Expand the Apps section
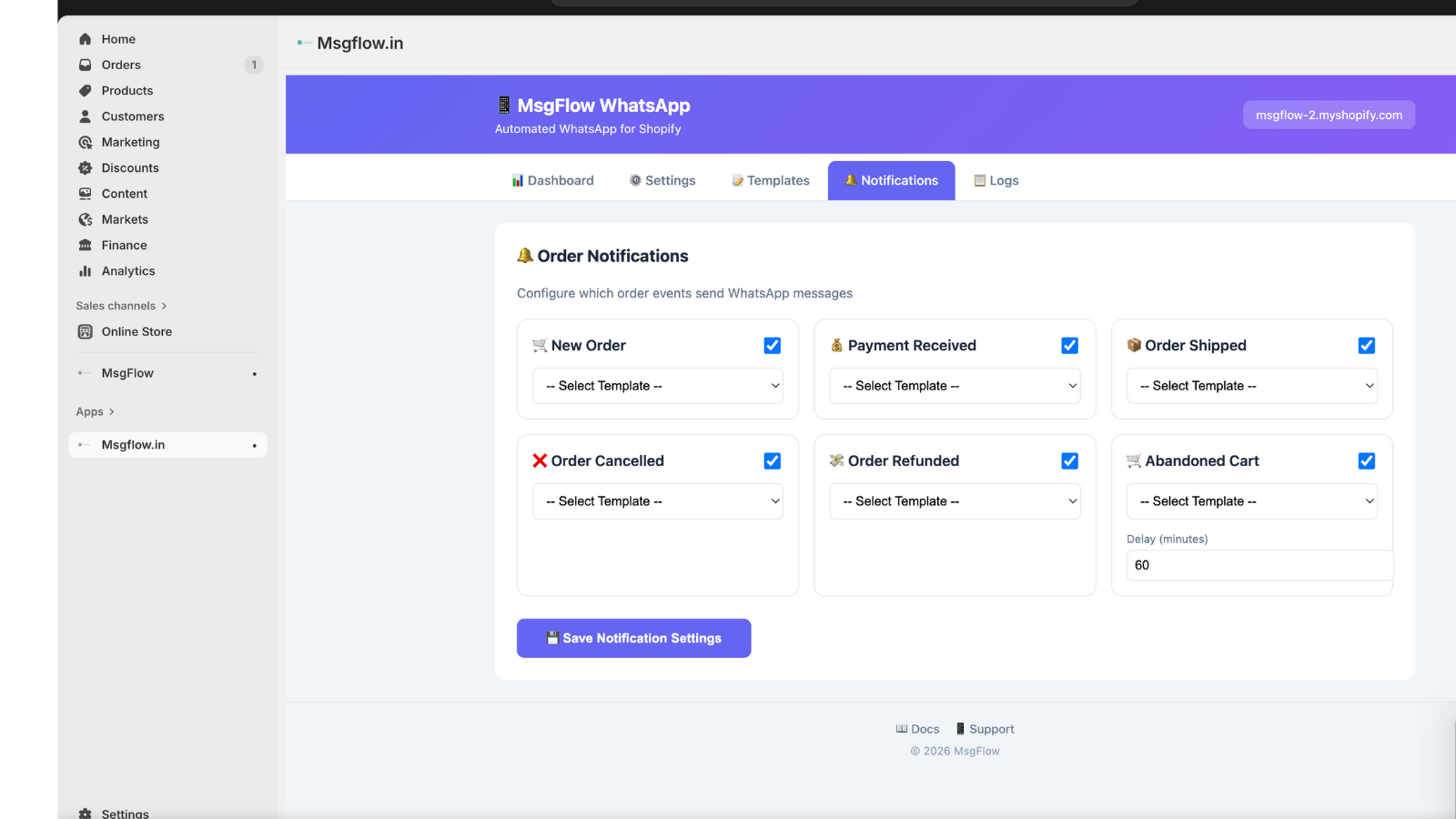The height and width of the screenshot is (819, 1456). (96, 411)
